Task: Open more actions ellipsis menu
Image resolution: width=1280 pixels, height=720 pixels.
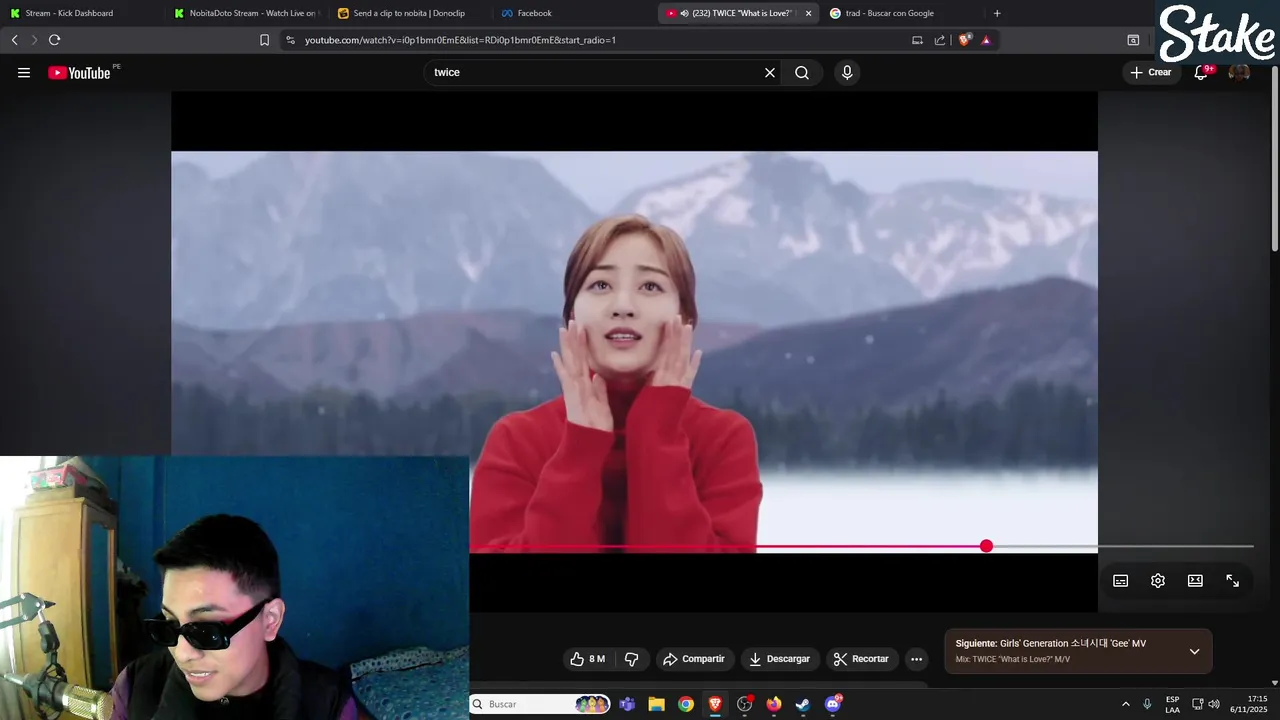Action: pyautogui.click(x=916, y=659)
